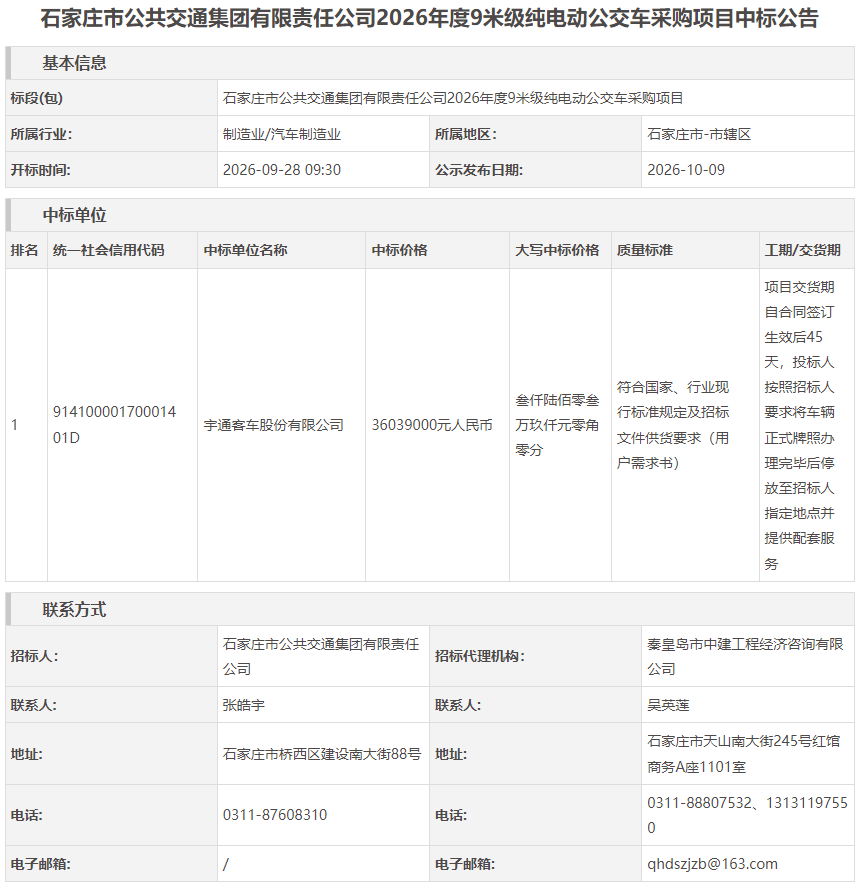Click the 公示发布日期 label
The width and height of the screenshot is (862, 888).
click(x=479, y=170)
